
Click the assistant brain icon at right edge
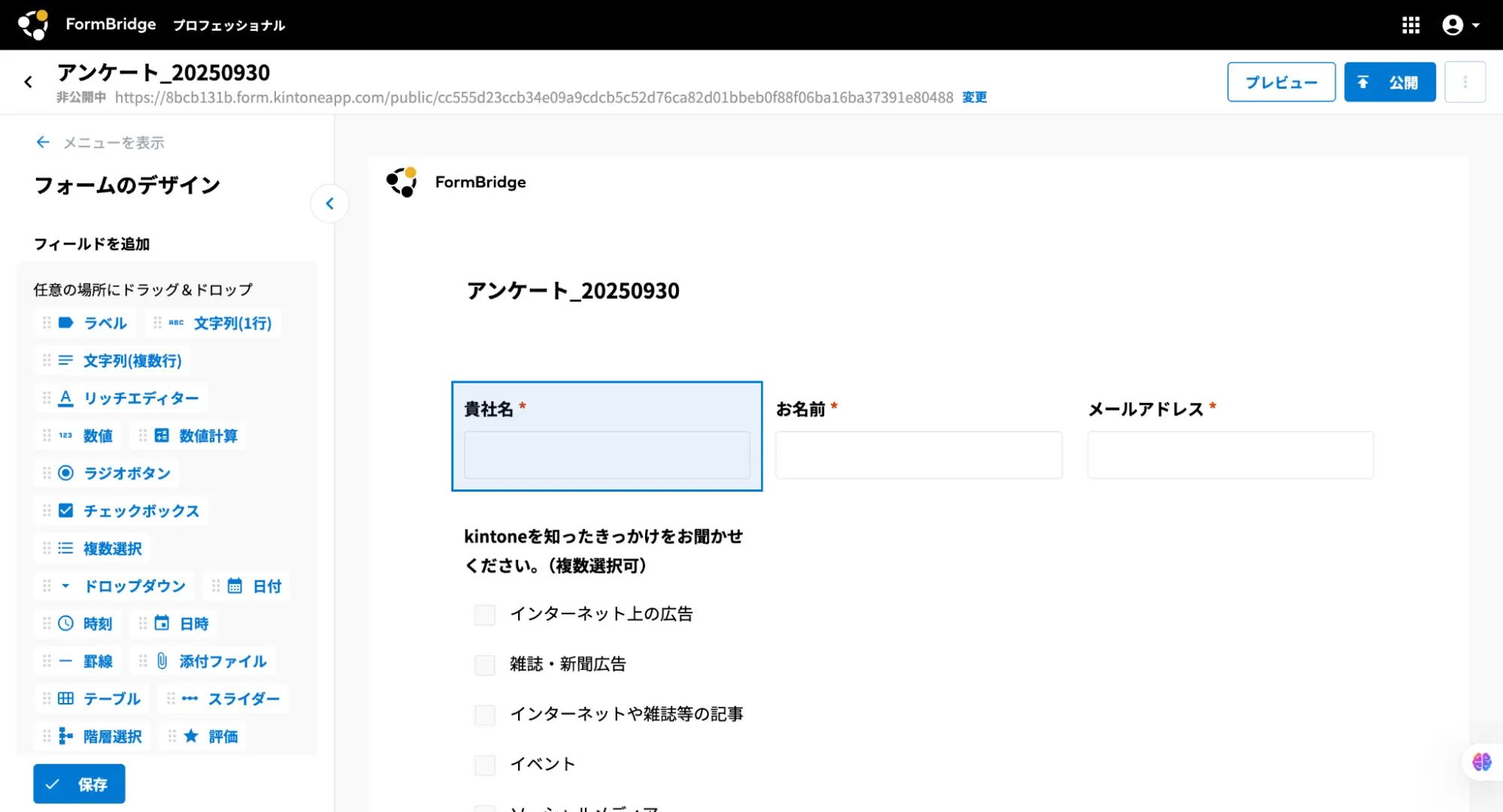coord(1481,762)
